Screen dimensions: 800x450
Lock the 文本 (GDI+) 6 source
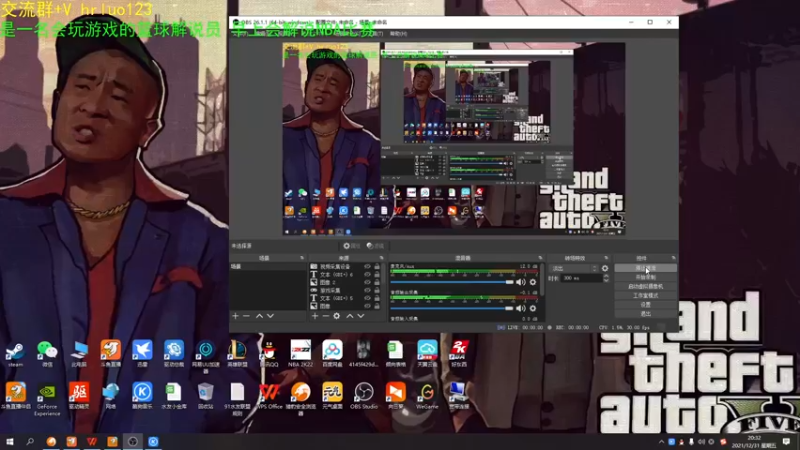click(377, 274)
